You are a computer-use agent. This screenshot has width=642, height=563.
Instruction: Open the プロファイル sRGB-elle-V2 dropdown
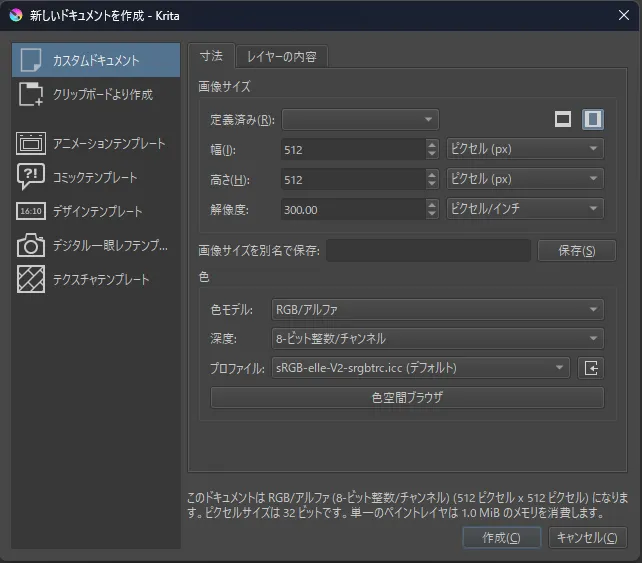pyautogui.click(x=420, y=368)
